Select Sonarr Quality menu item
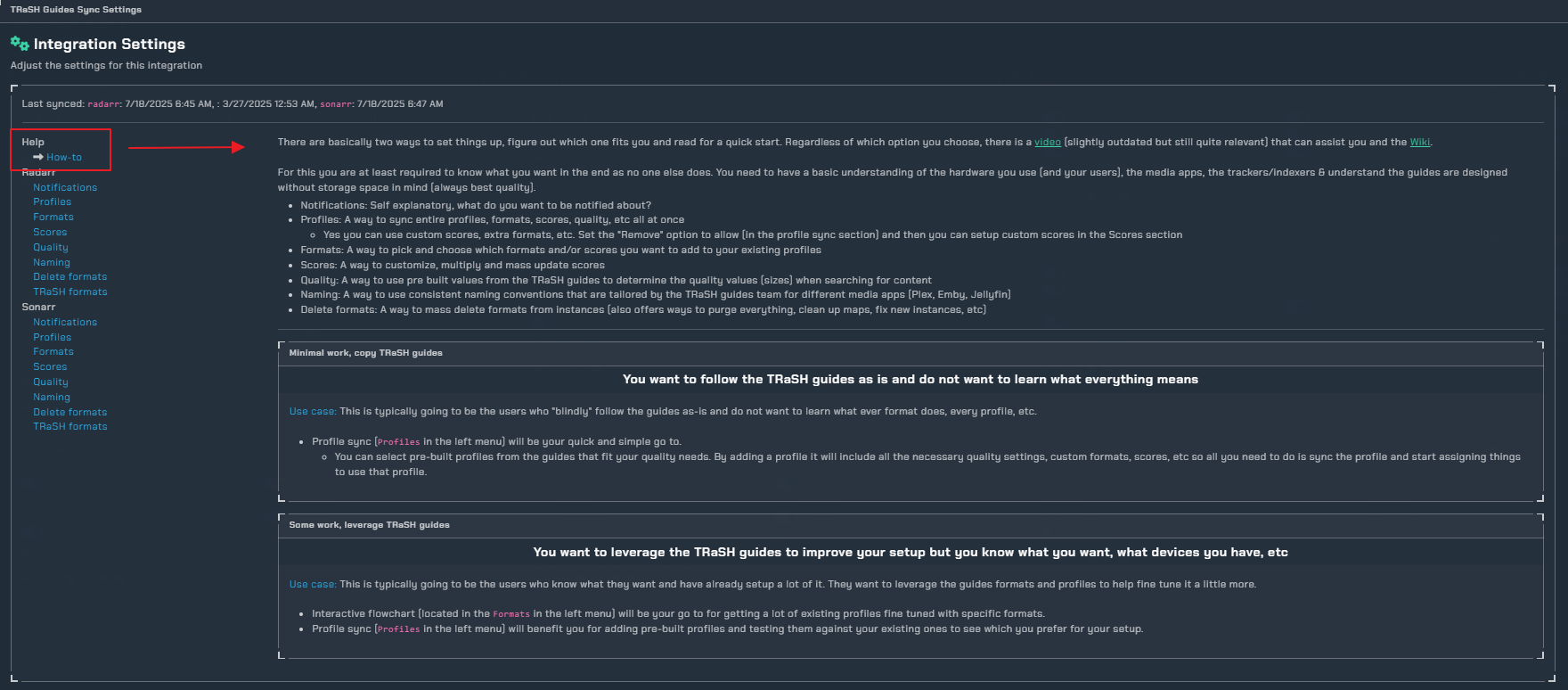The image size is (1568, 690). pyautogui.click(x=51, y=382)
